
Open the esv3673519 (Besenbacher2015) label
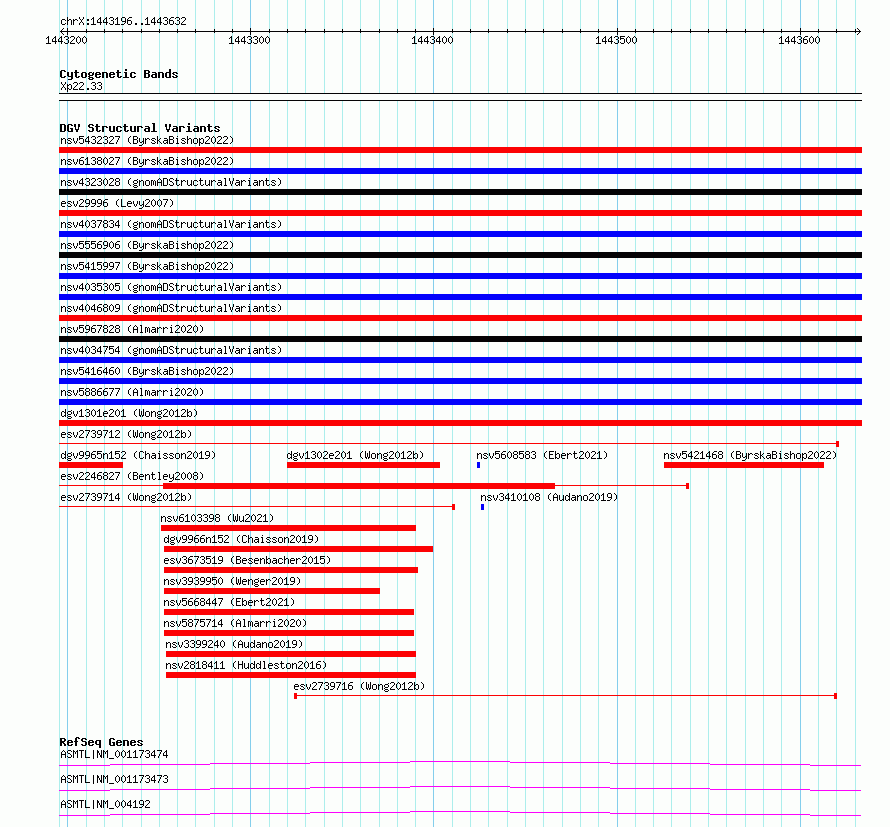pyautogui.click(x=247, y=560)
